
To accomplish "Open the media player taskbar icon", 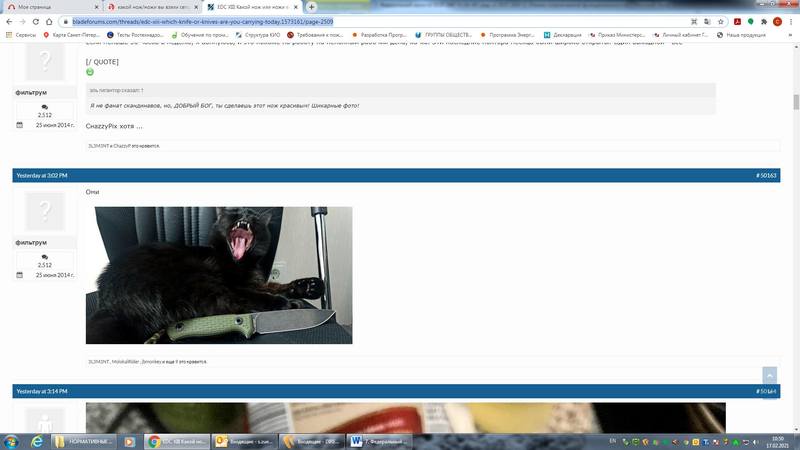I will pos(130,441).
